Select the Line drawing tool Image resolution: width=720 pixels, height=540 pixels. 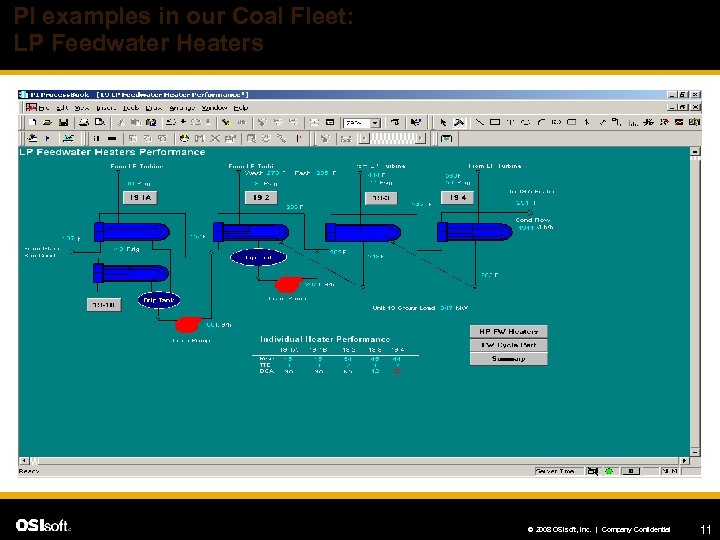[479, 122]
